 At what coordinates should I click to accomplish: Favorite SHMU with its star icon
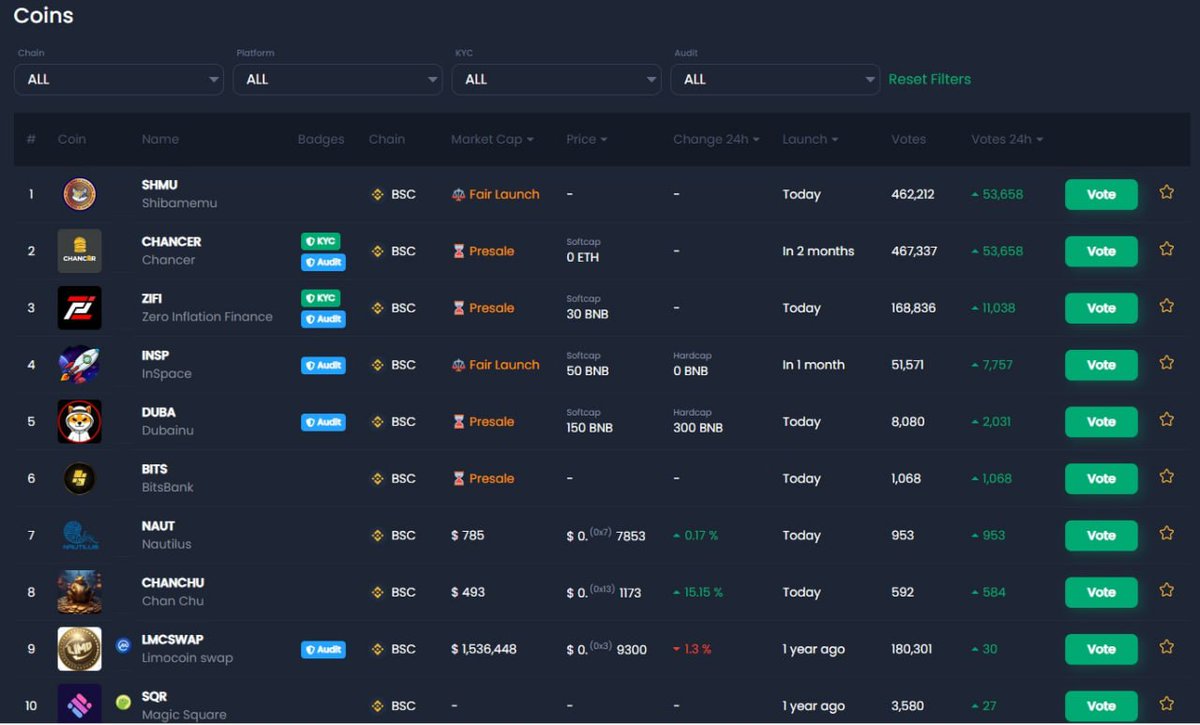(x=1166, y=192)
